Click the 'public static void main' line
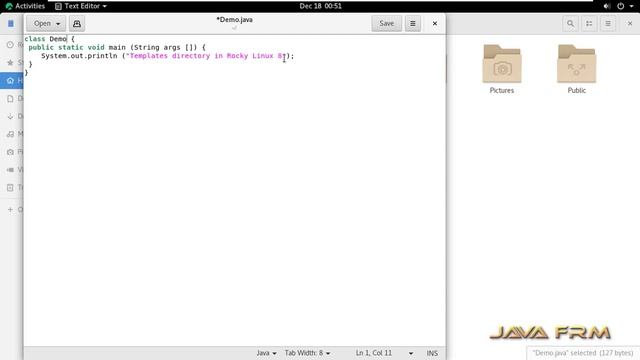 pos(117,47)
